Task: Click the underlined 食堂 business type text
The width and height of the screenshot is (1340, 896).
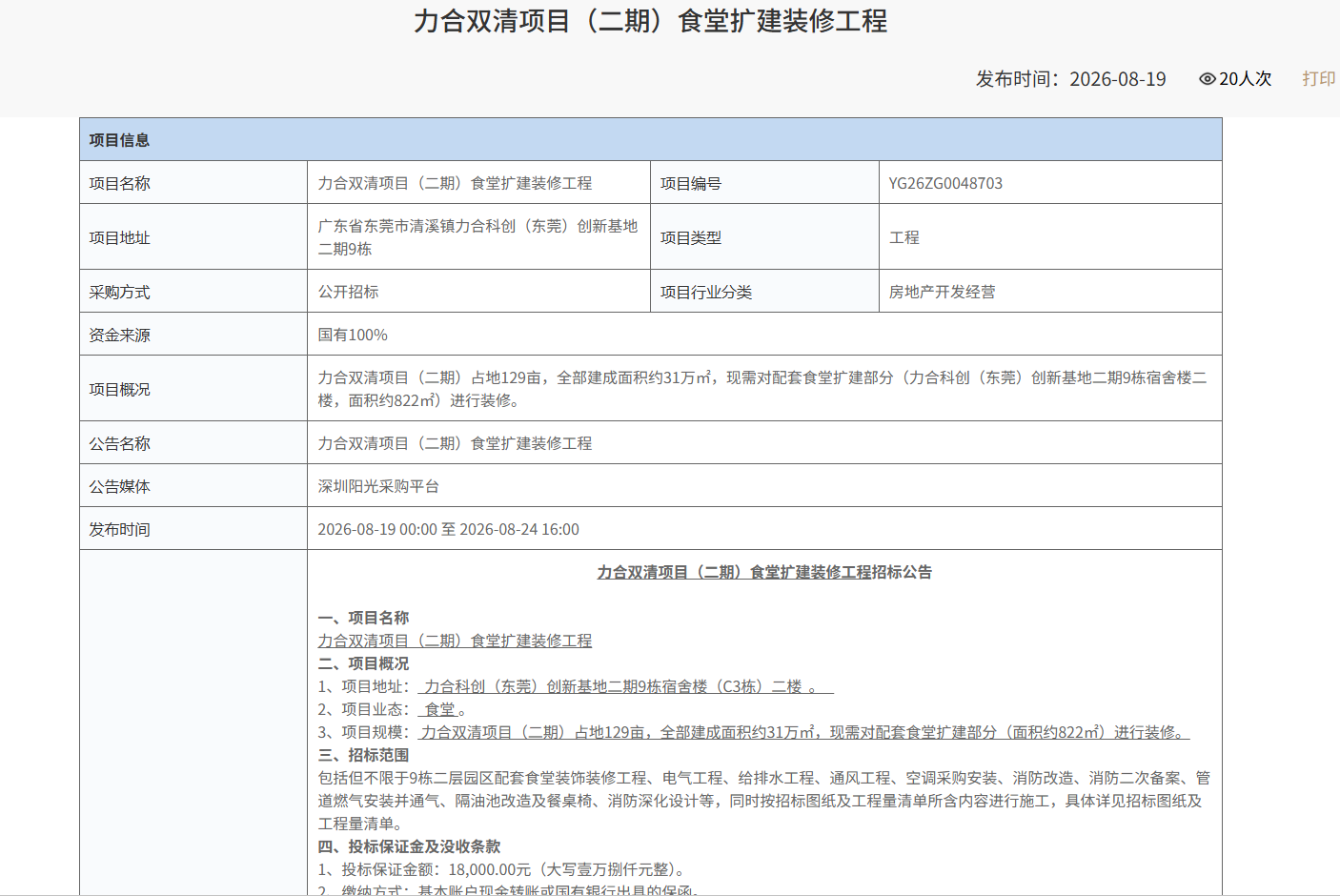Action: click(440, 709)
